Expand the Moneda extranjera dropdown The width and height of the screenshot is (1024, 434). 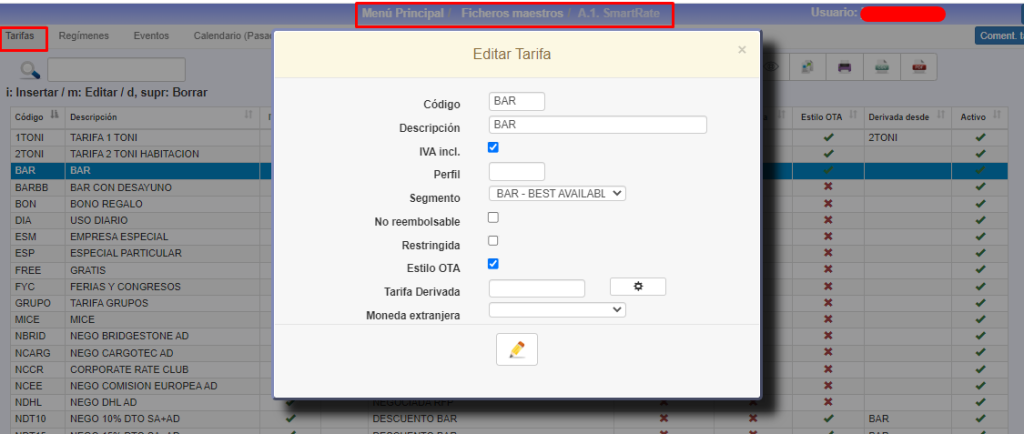[557, 310]
